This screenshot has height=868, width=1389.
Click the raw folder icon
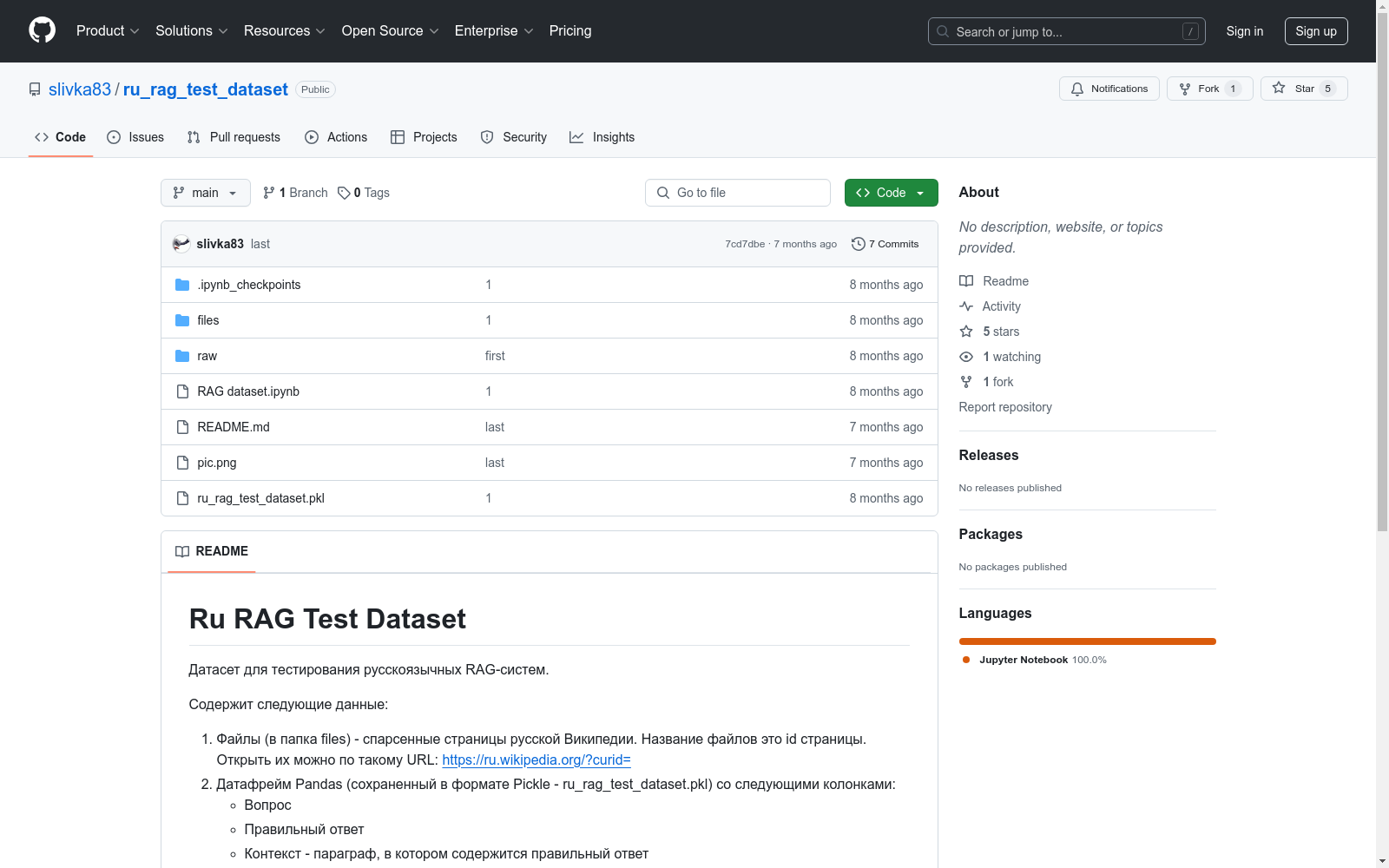[x=182, y=356]
